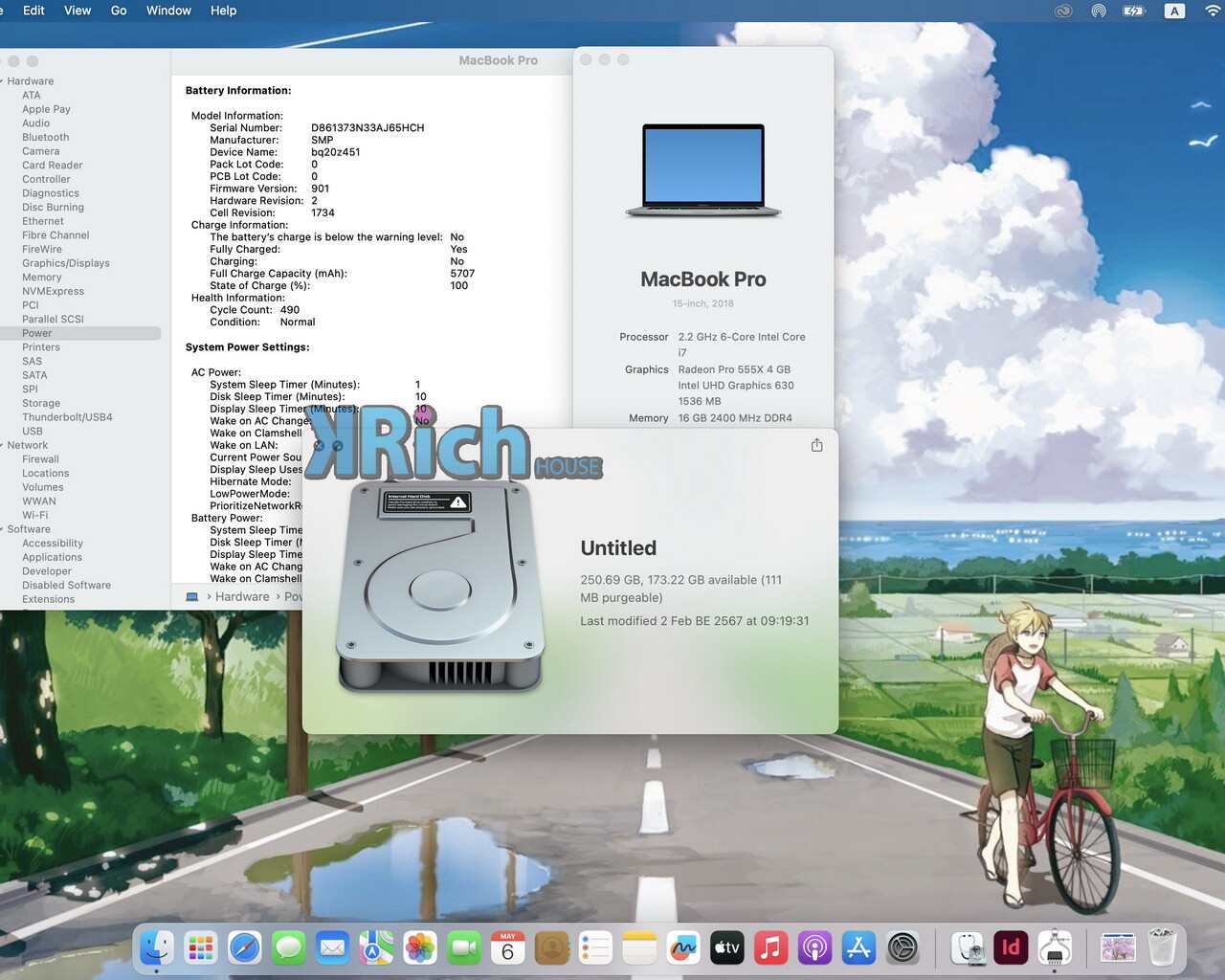Viewport: 1225px width, 980px height.
Task: Open the Trash in the Dock
Action: (x=1162, y=948)
